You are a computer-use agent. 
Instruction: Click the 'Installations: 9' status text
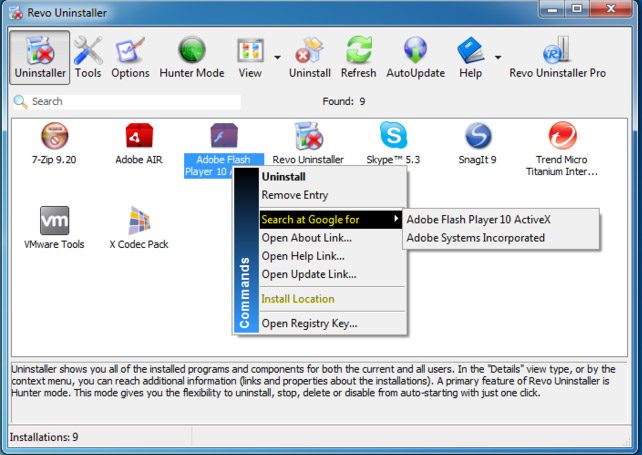[44, 437]
